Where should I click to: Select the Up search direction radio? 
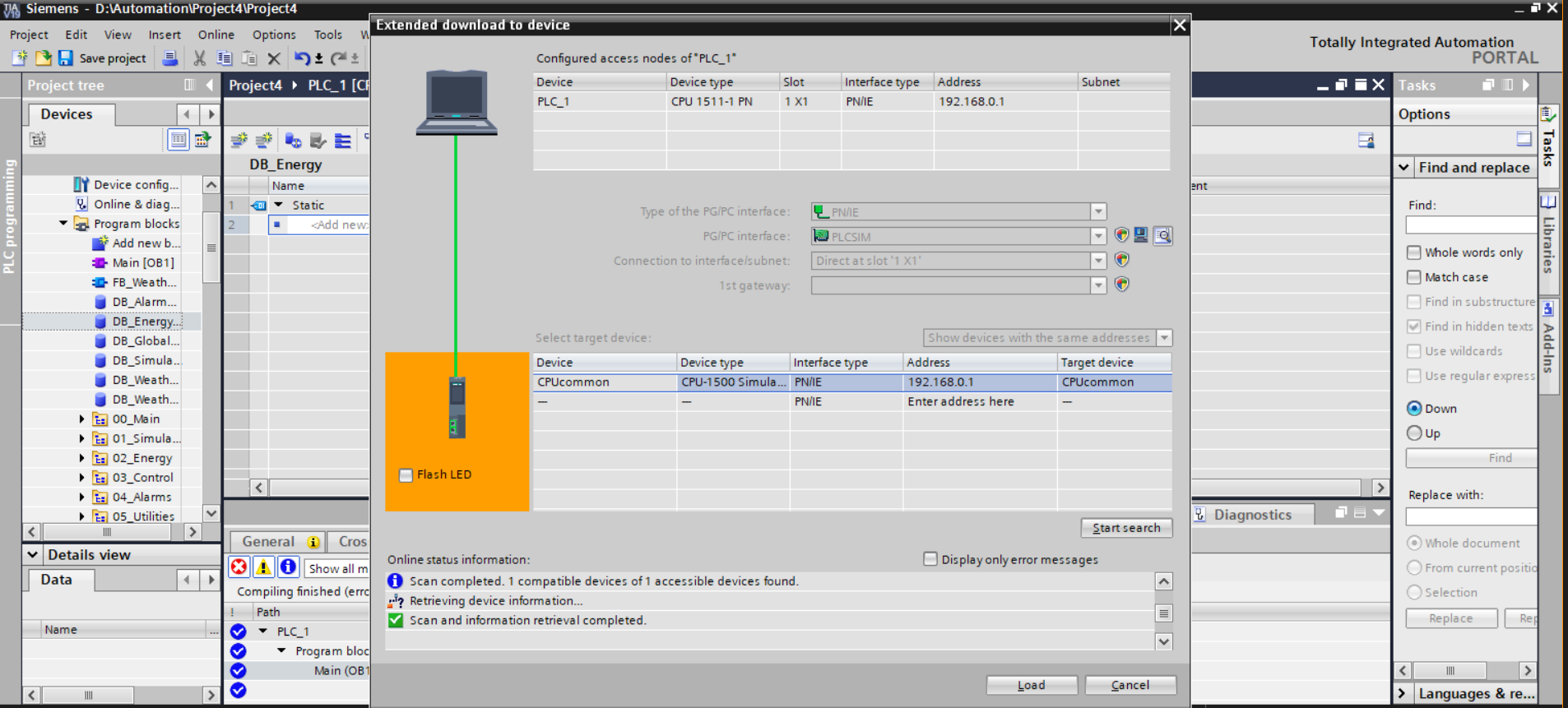[1414, 433]
